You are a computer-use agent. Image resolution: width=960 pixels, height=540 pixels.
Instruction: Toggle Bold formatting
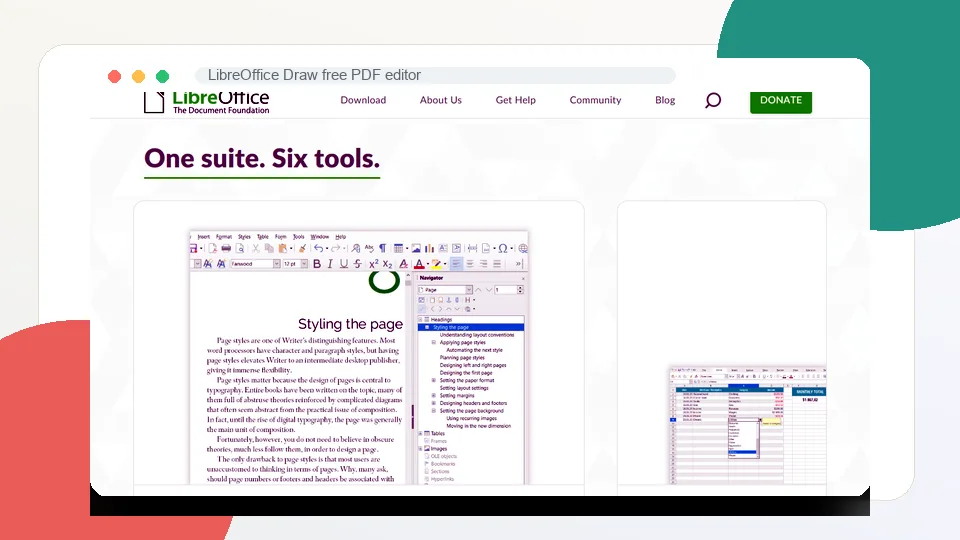pos(317,264)
